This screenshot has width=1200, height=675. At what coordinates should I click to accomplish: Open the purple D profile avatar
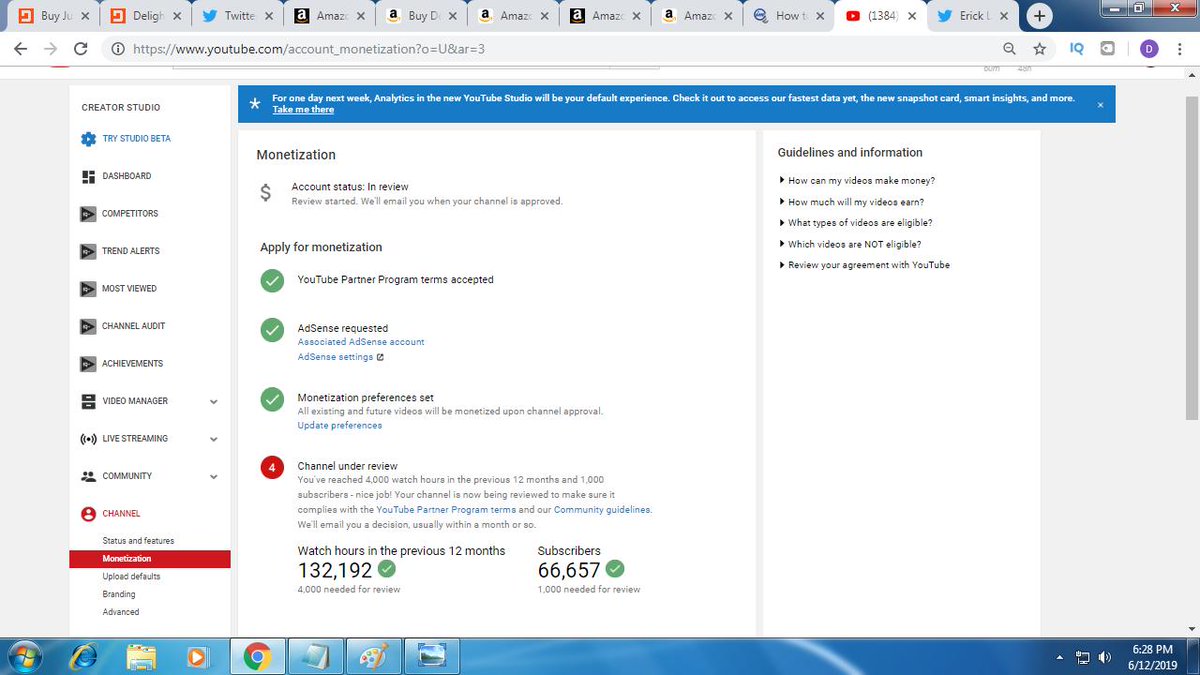[x=1149, y=48]
